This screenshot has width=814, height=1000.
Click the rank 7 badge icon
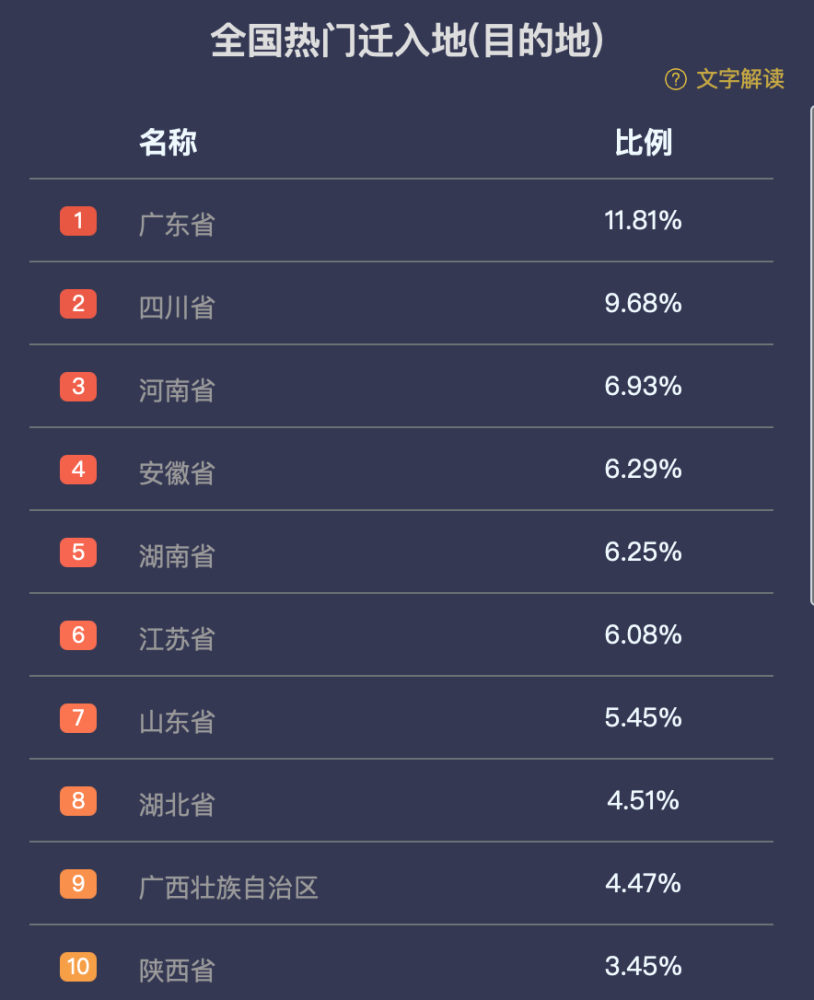click(78, 718)
